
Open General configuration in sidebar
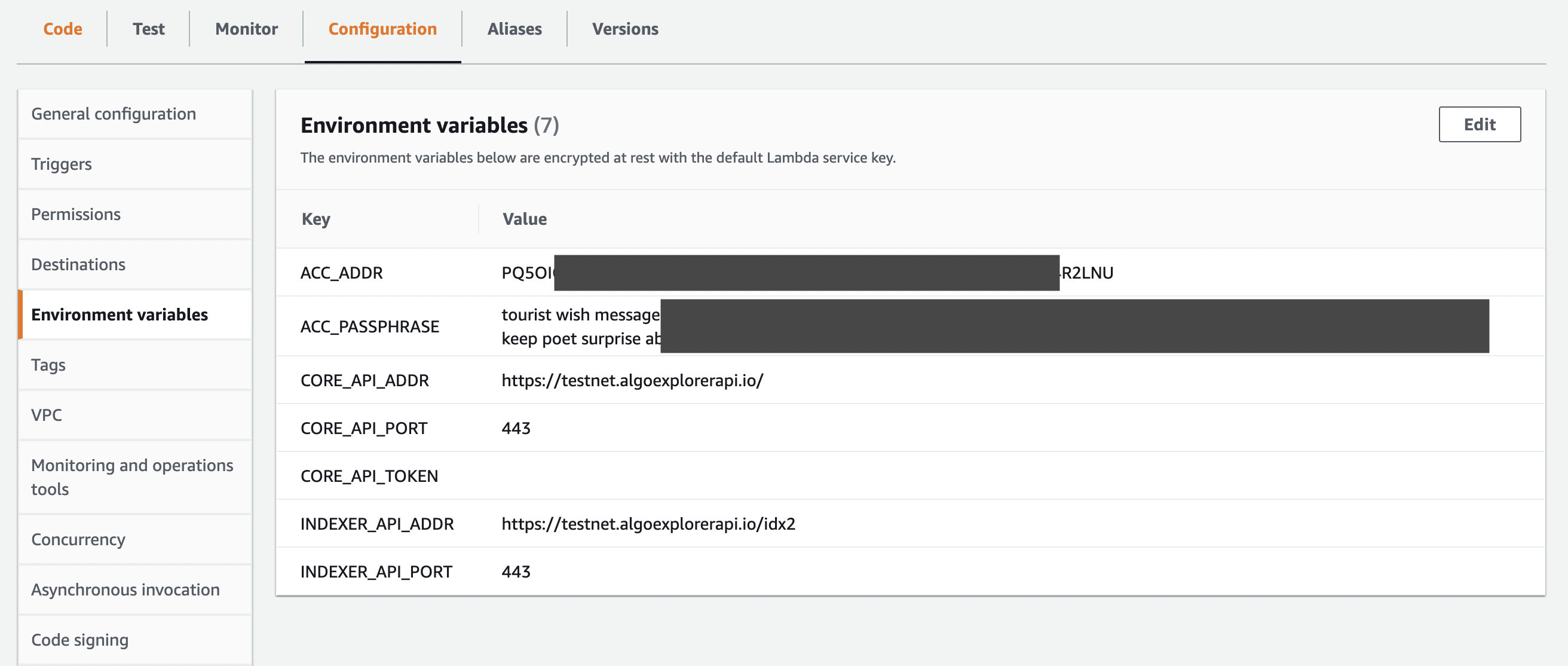point(113,114)
